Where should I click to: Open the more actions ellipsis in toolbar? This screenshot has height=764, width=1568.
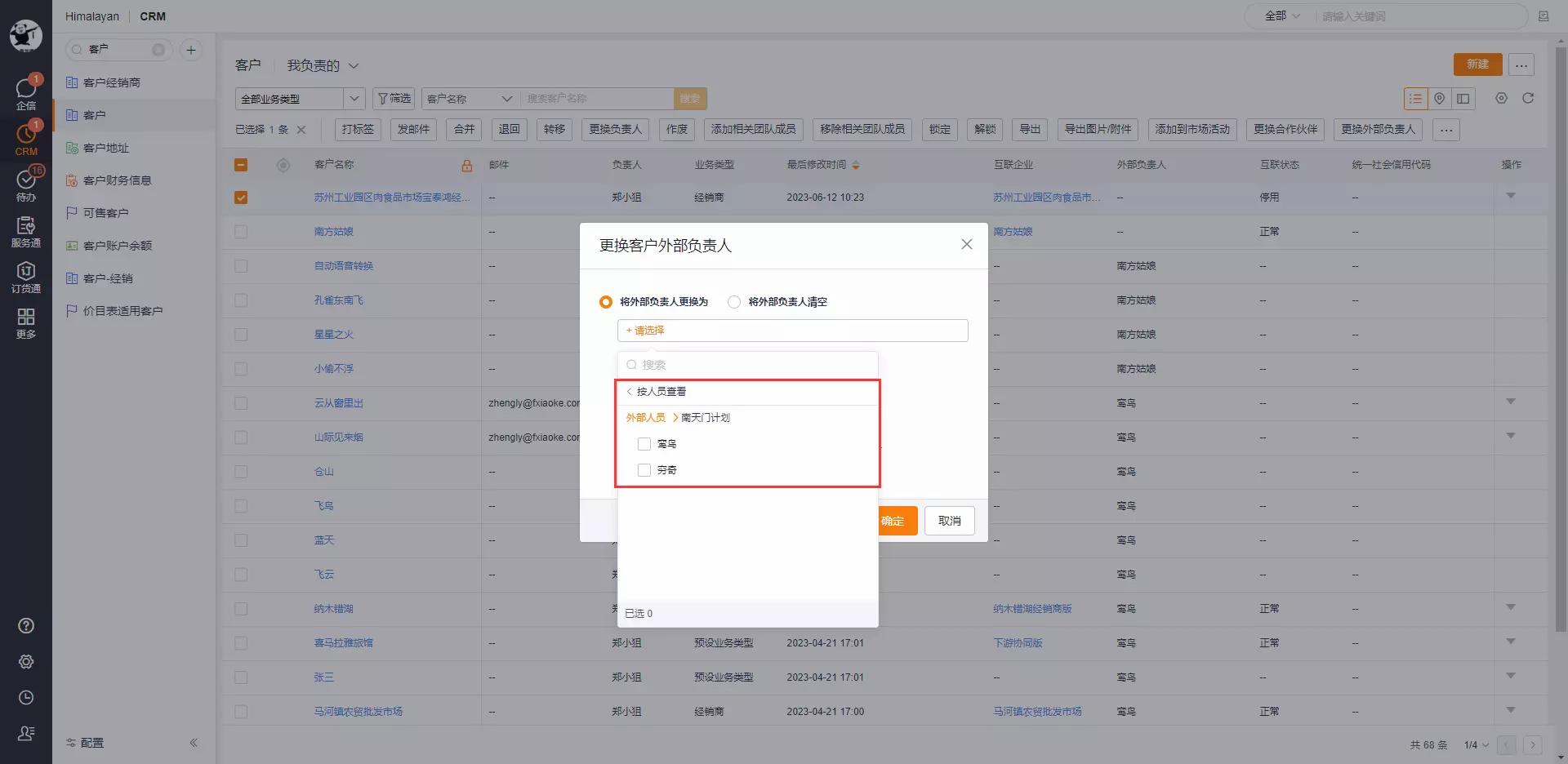(1446, 130)
